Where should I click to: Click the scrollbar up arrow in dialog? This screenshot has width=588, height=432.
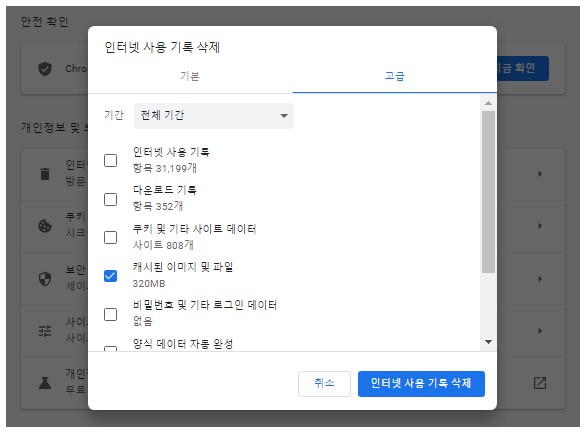tap(488, 103)
